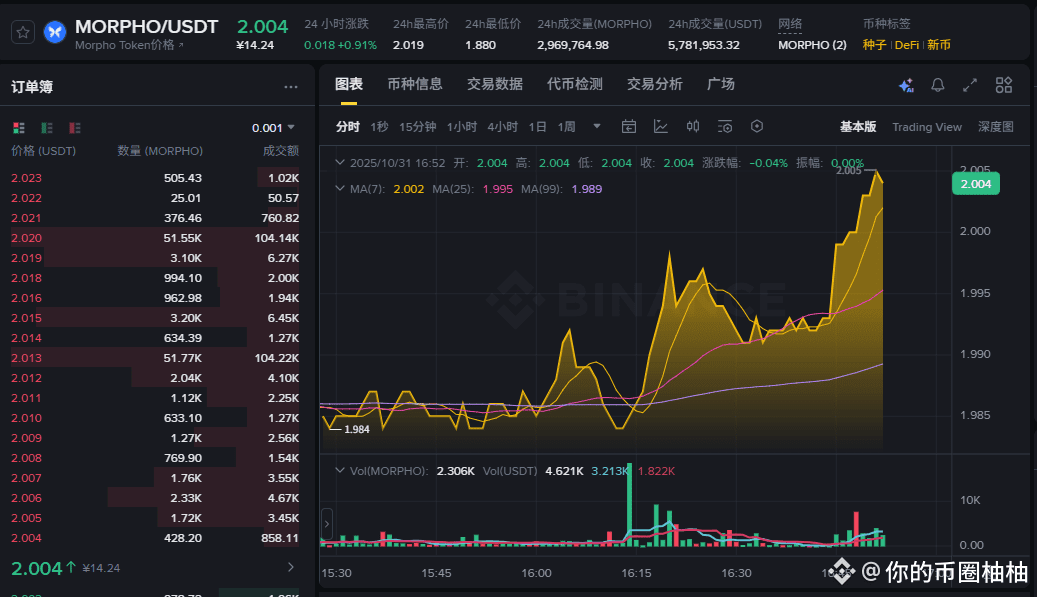
Task: Click the MORPHO (2) network entry
Action: tap(812, 45)
